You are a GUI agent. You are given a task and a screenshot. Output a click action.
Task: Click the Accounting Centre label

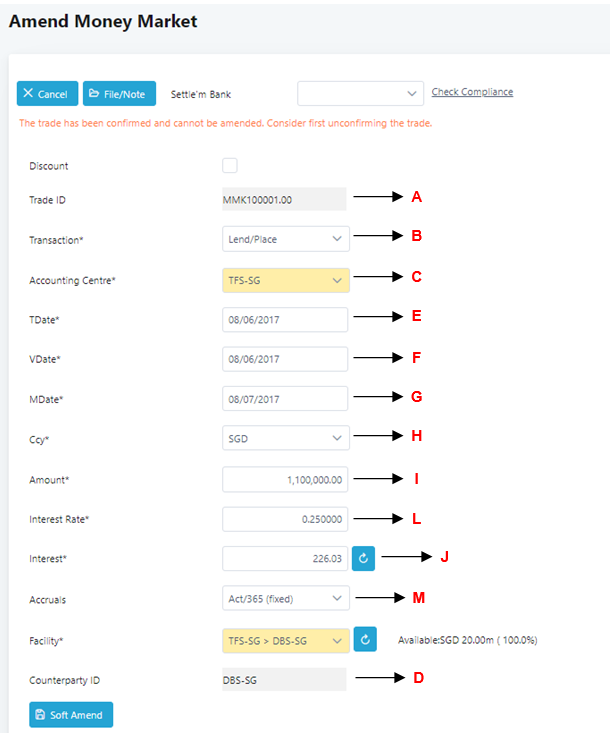[72, 280]
